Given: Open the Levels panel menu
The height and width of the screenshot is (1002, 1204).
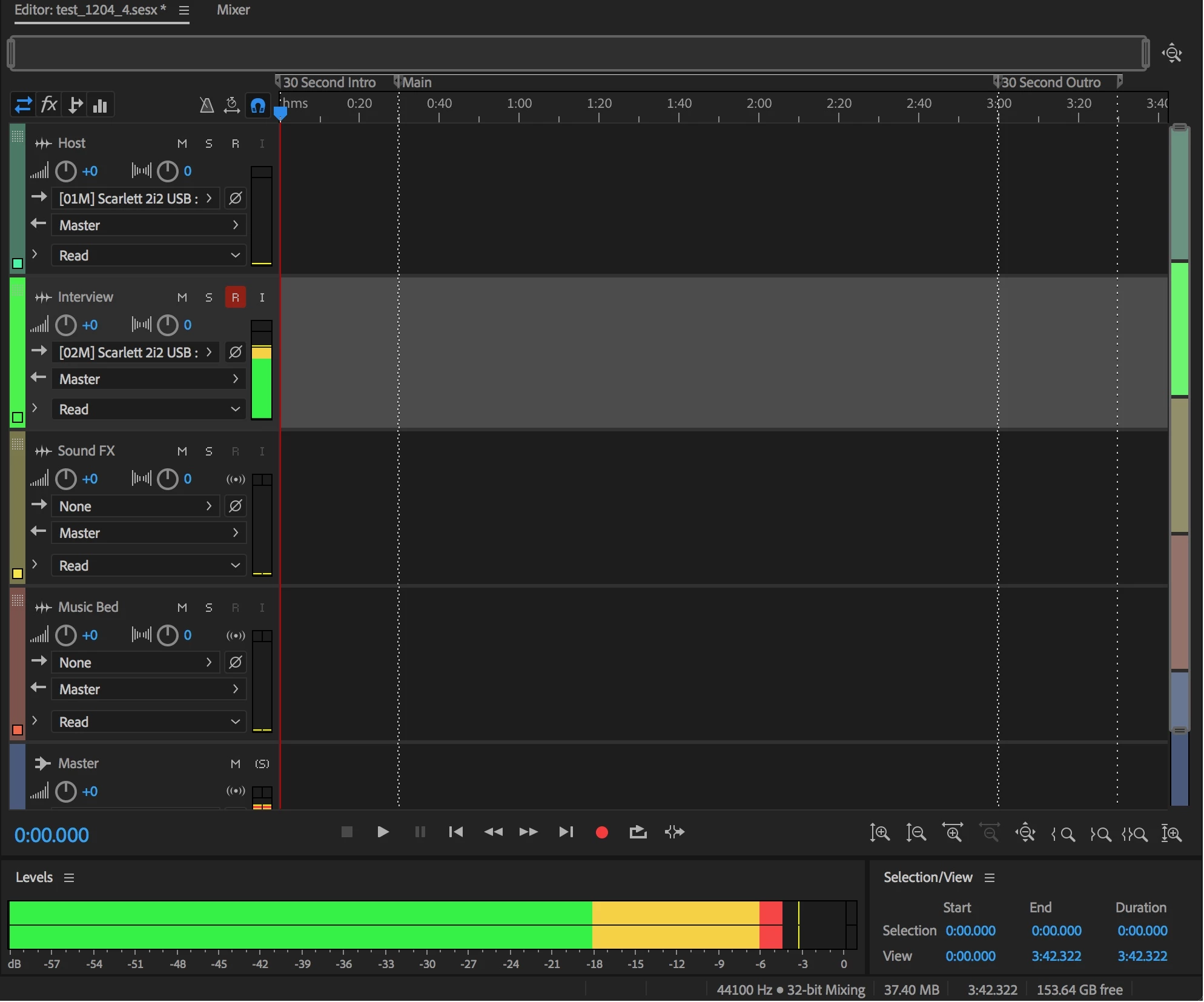Looking at the screenshot, I should point(69,878).
